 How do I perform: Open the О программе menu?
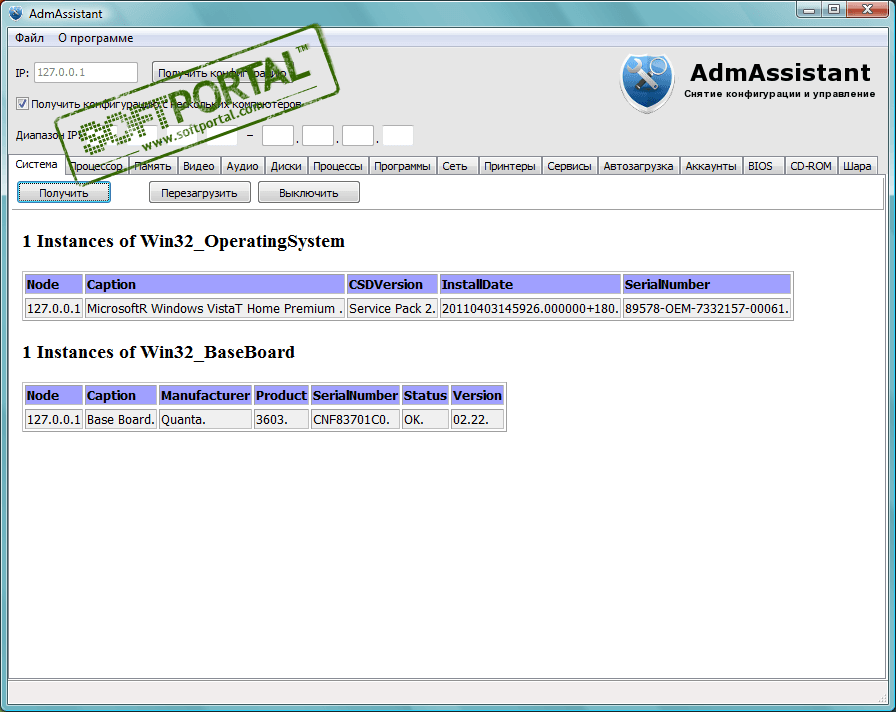pos(95,38)
